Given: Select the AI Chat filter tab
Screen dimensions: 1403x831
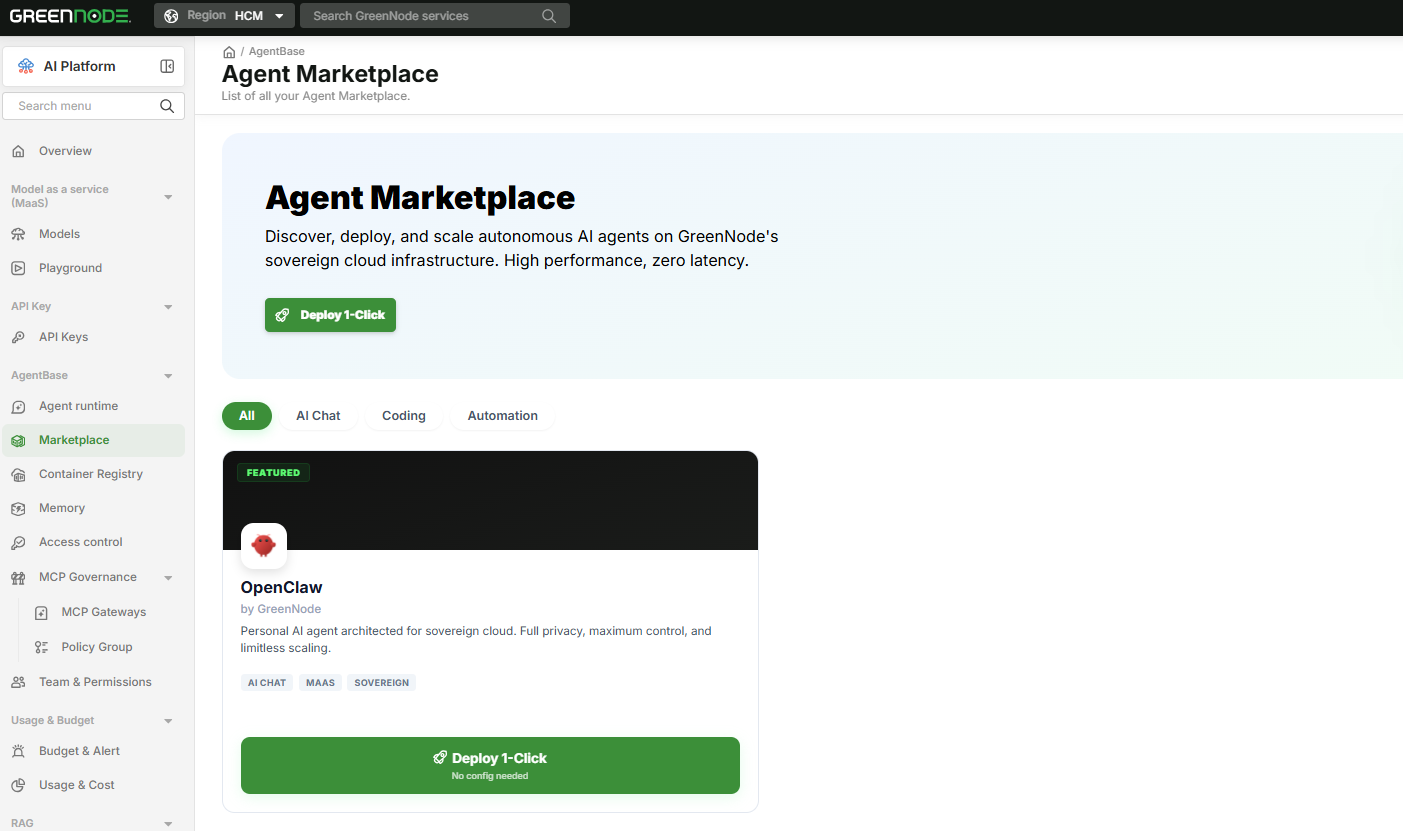Looking at the screenshot, I should [x=318, y=416].
